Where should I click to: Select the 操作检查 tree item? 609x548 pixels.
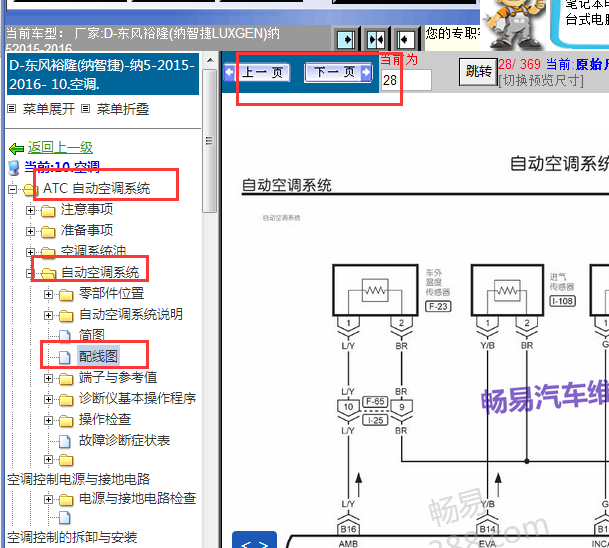(x=105, y=419)
